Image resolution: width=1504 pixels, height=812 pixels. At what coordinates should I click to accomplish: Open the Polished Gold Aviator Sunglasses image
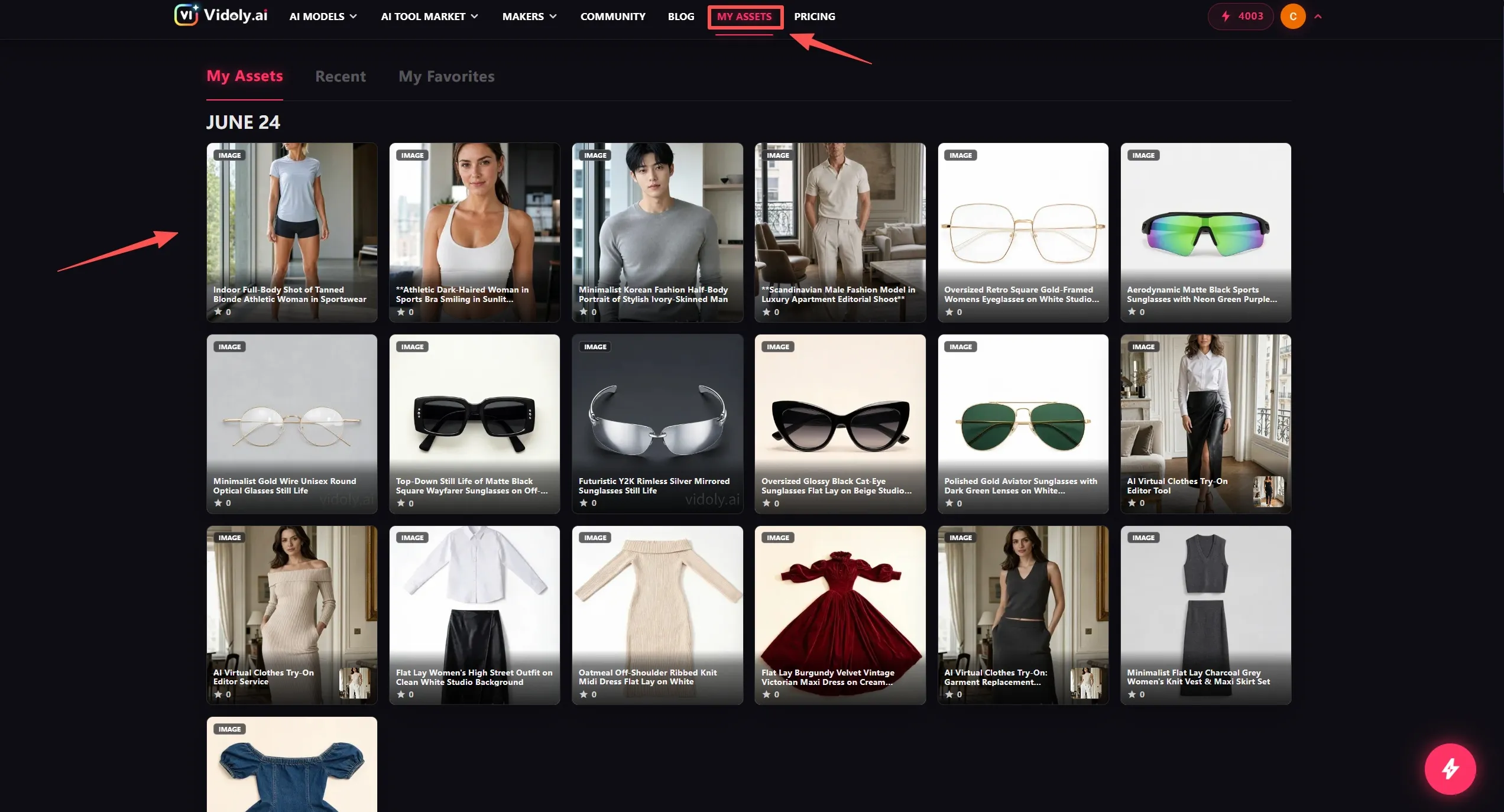[1023, 424]
